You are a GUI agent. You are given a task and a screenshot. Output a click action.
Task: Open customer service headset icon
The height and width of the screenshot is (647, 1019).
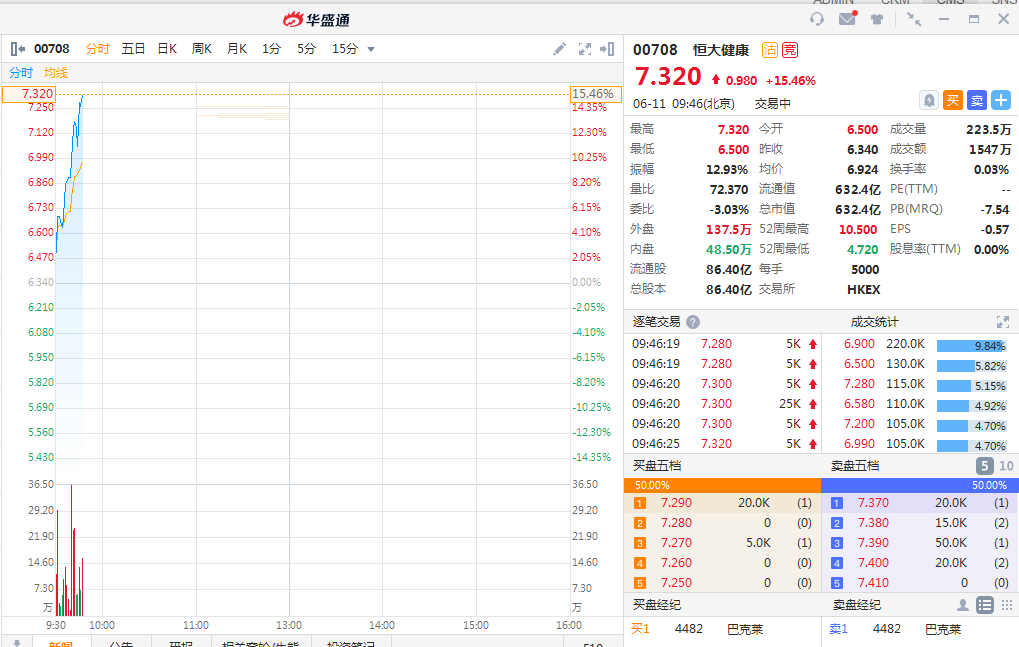(x=817, y=19)
